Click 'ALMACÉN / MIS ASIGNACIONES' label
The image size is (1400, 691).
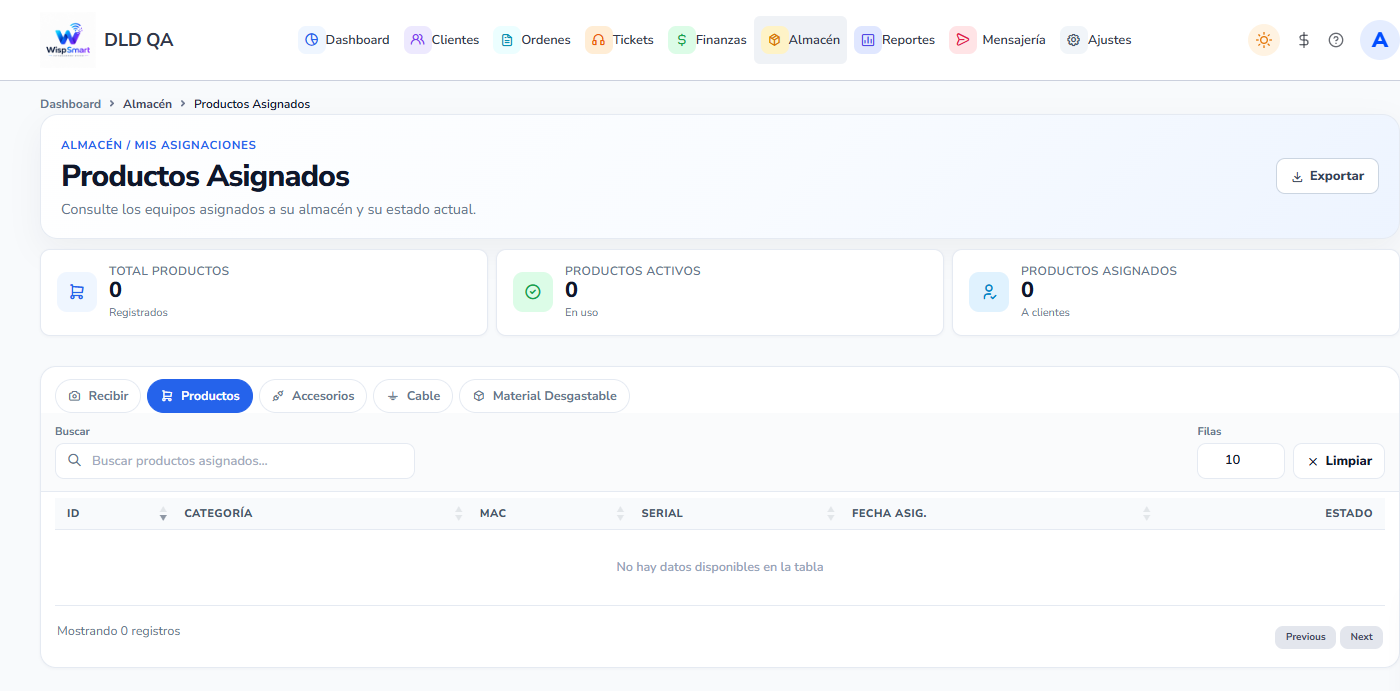point(159,145)
